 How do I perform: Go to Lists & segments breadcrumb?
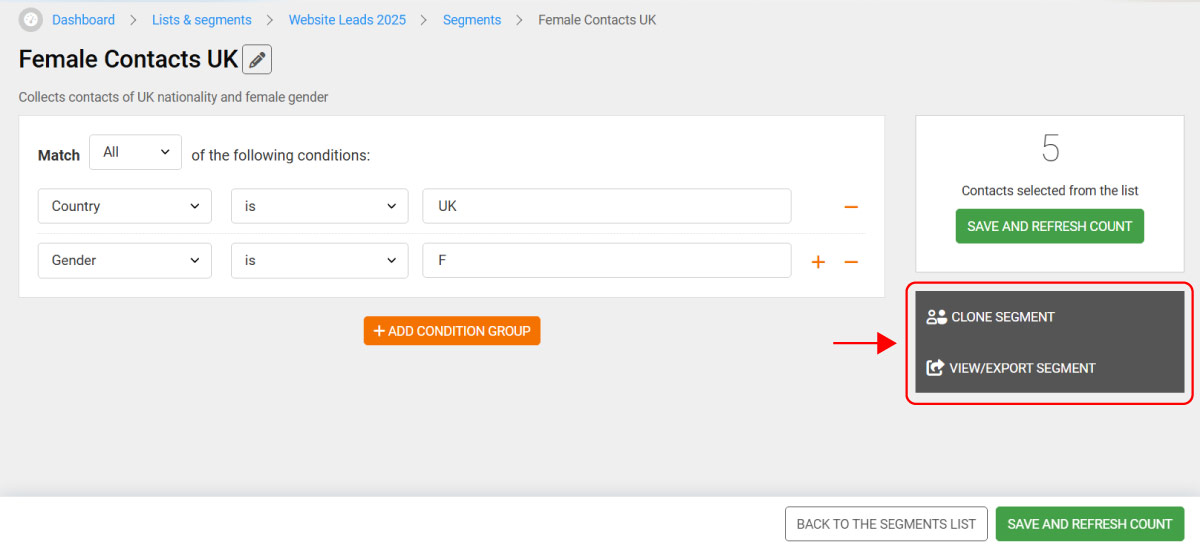[x=201, y=20]
